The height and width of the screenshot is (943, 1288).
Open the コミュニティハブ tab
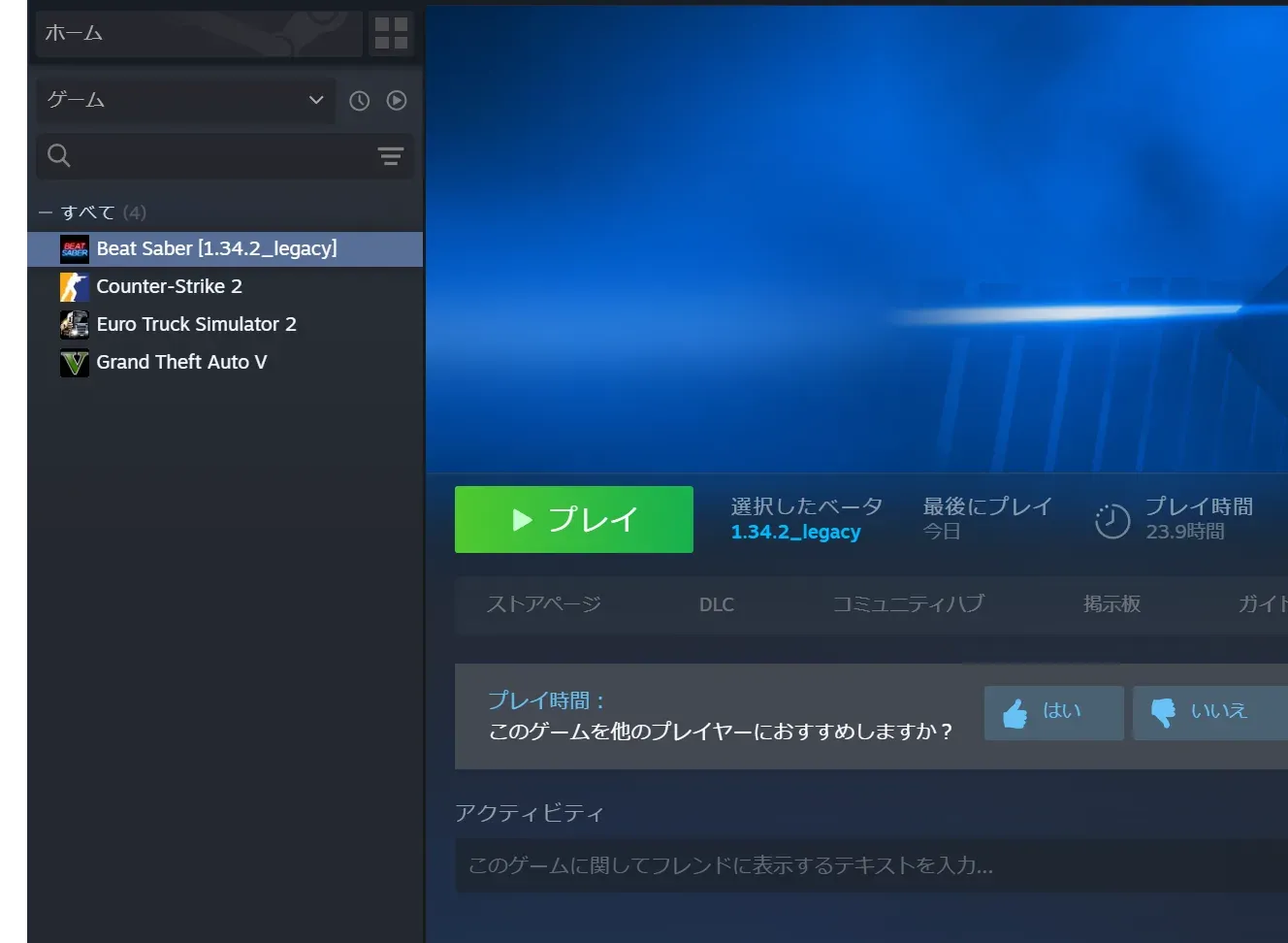(909, 603)
